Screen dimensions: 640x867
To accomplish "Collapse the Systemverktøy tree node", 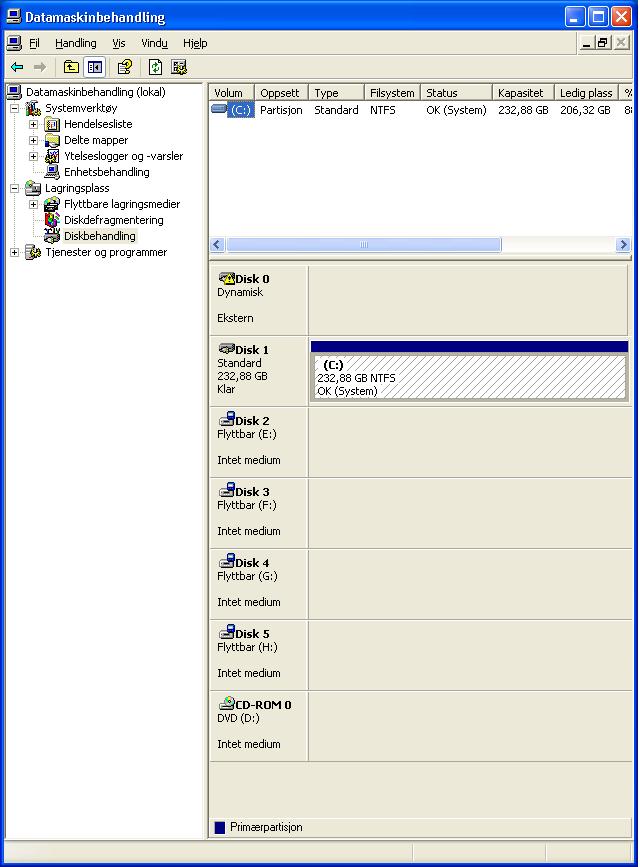I will point(14,108).
